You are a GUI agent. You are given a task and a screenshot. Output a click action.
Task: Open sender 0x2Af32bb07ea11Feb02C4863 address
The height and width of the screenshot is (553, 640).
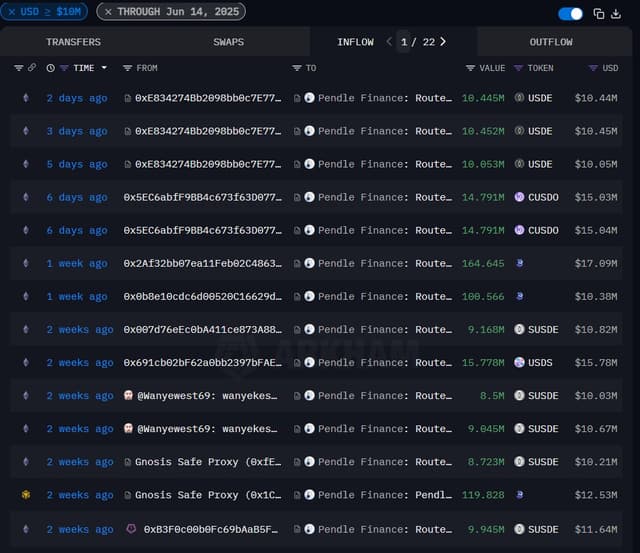202,264
